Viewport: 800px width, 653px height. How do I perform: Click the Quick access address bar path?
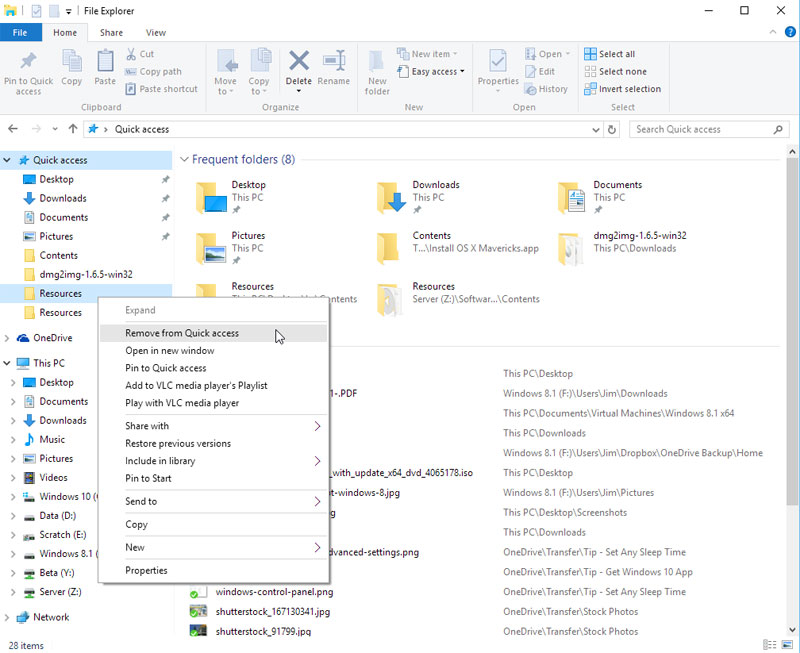142,130
